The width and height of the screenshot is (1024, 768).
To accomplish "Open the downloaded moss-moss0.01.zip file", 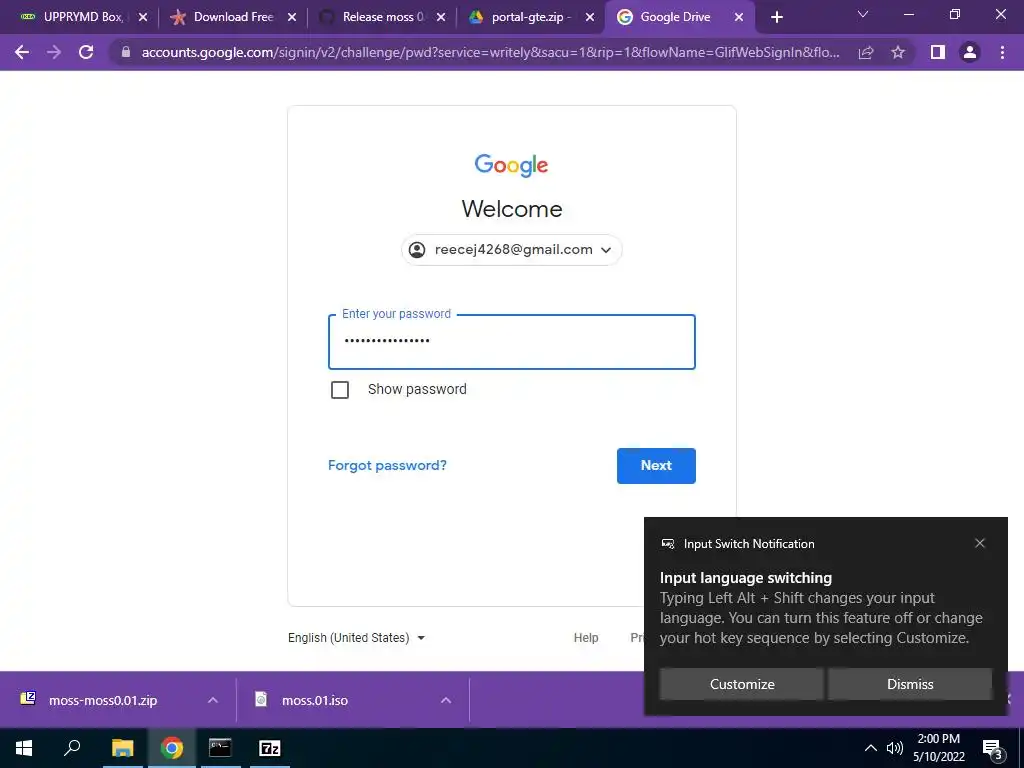I will [x=103, y=700].
